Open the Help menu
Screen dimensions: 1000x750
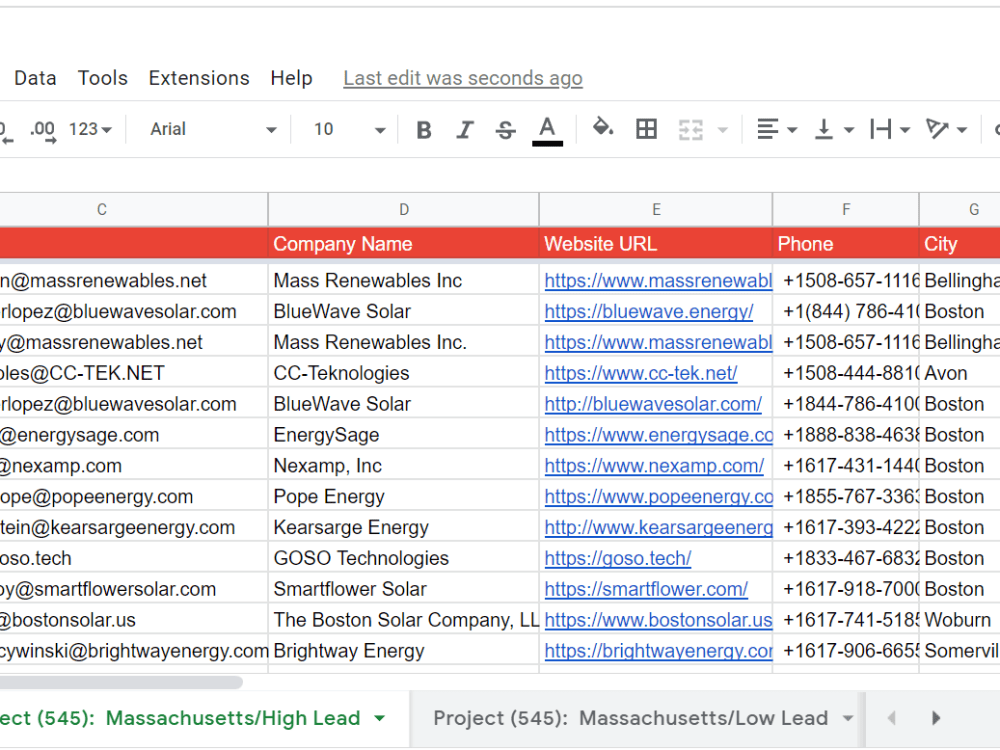(x=291, y=78)
